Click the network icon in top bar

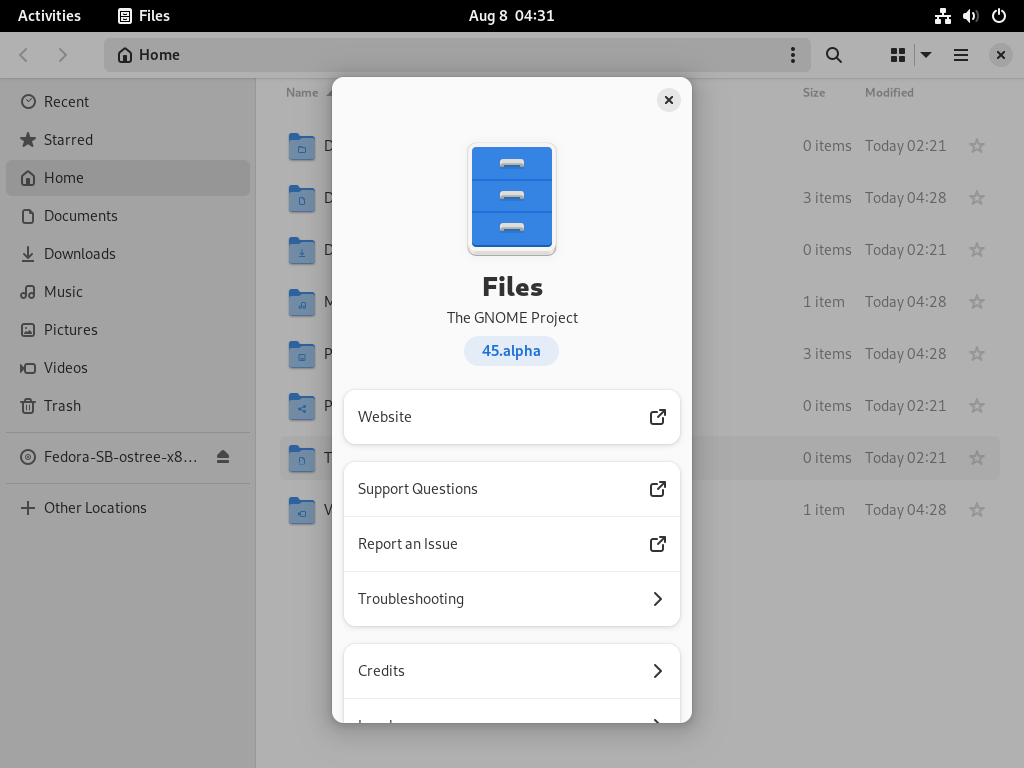(942, 16)
